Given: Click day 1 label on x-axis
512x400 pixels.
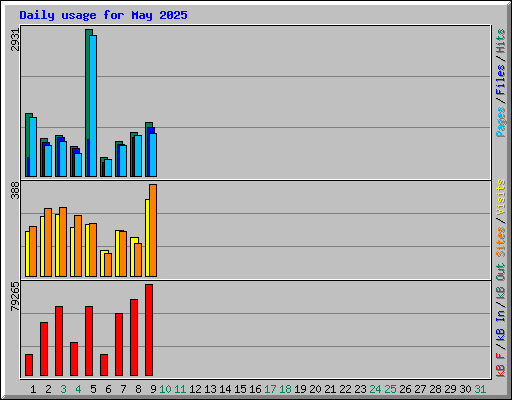Looking at the screenshot, I should click(33, 389).
